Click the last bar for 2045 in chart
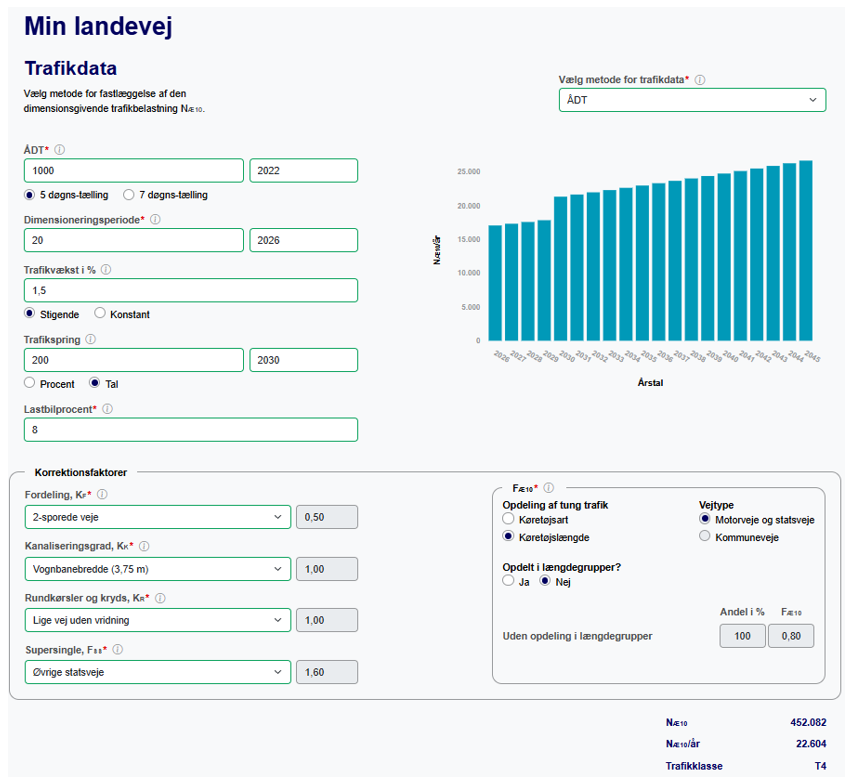The height and width of the screenshot is (784, 849). (x=805, y=250)
